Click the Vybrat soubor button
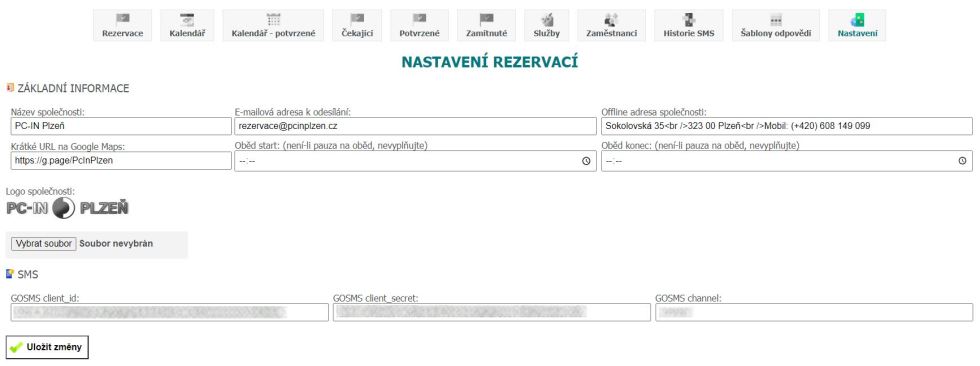This screenshot has height=366, width=980. coord(44,244)
